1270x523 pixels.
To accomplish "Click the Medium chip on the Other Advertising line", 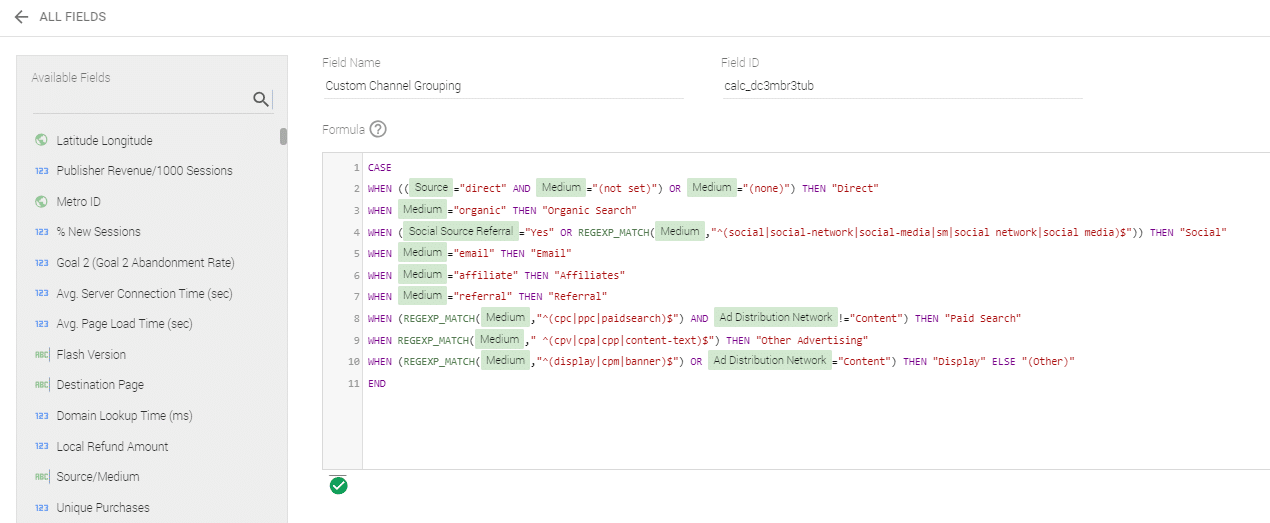I will tap(500, 340).
